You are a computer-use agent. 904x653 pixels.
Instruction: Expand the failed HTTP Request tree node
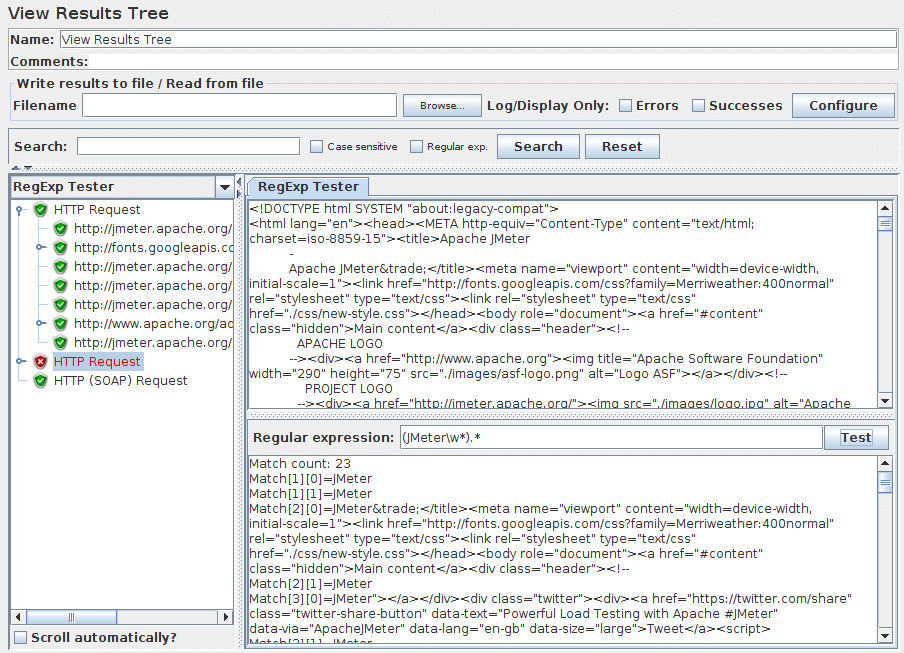click(19, 361)
